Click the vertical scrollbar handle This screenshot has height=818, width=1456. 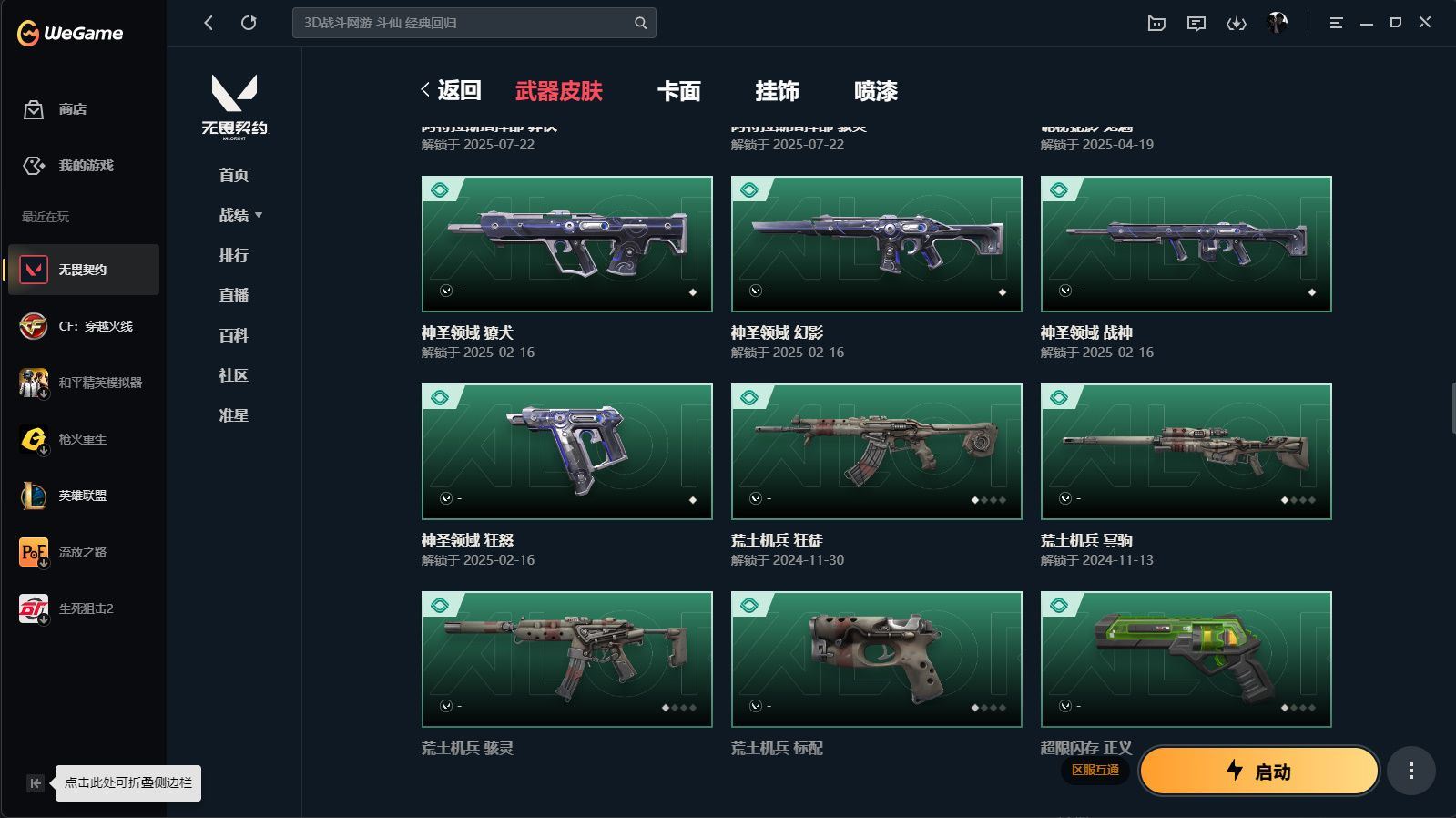point(1453,408)
